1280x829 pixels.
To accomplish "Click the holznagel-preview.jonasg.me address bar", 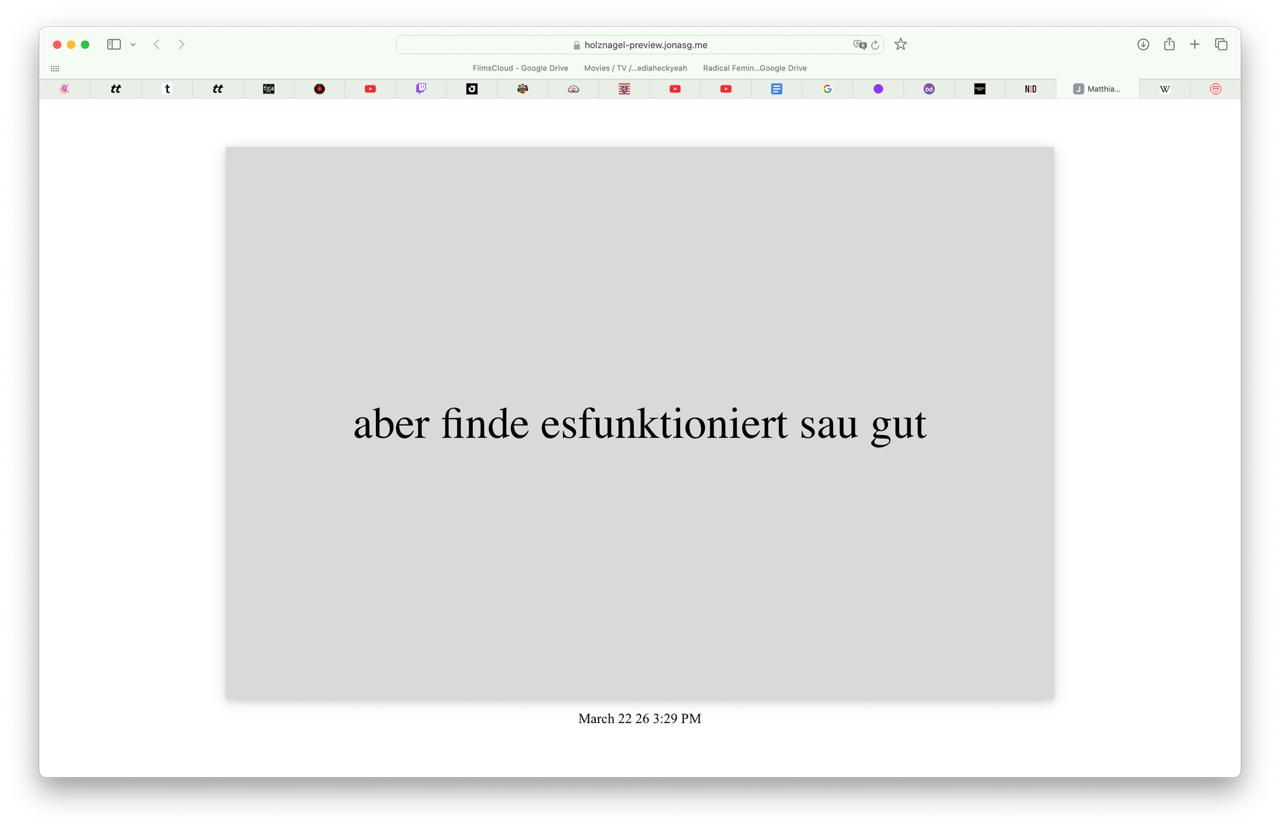I will [x=640, y=45].
